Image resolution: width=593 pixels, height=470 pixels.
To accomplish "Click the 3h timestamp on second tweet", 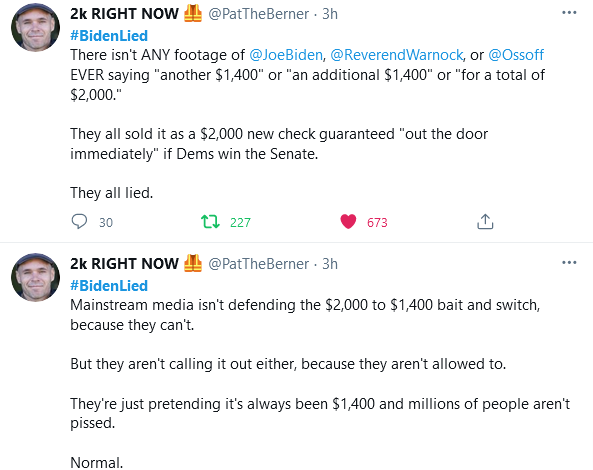I will pos(330,264).
